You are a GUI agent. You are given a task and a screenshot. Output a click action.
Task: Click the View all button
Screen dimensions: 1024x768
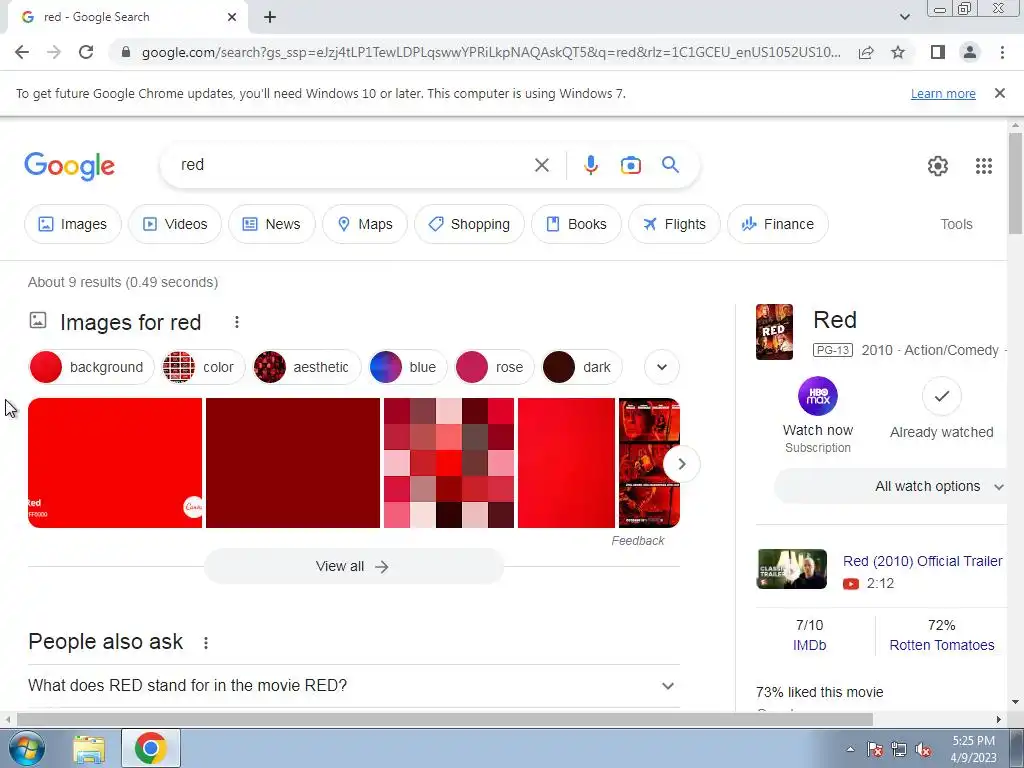pyautogui.click(x=353, y=566)
